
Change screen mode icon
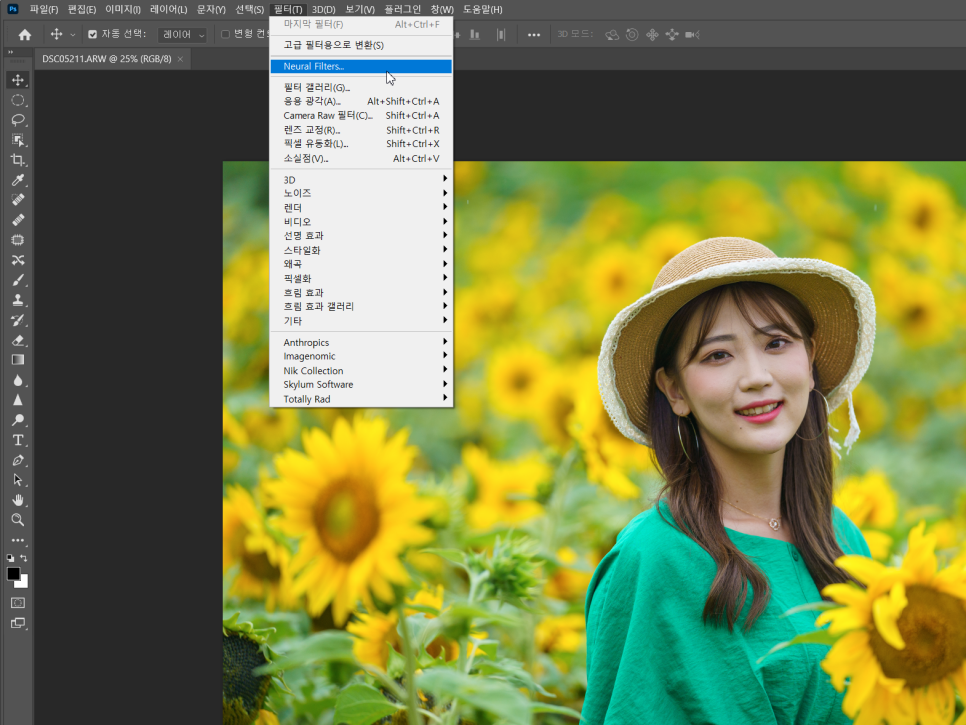pos(18,623)
